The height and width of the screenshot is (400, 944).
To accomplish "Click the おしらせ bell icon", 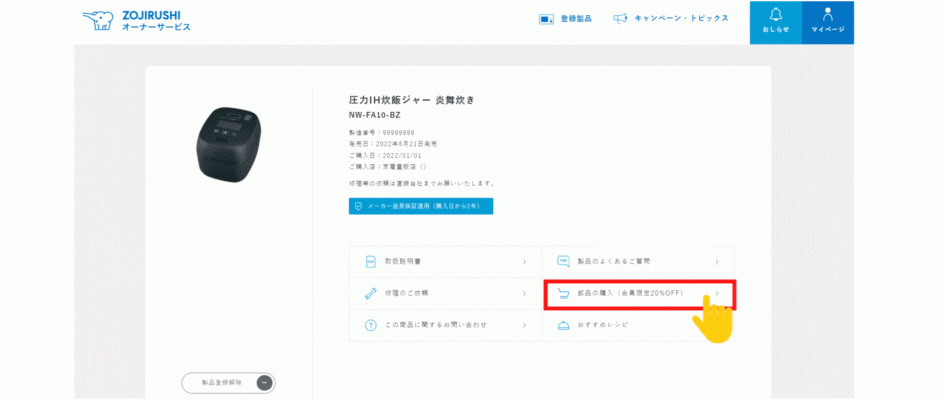I will coord(775,14).
